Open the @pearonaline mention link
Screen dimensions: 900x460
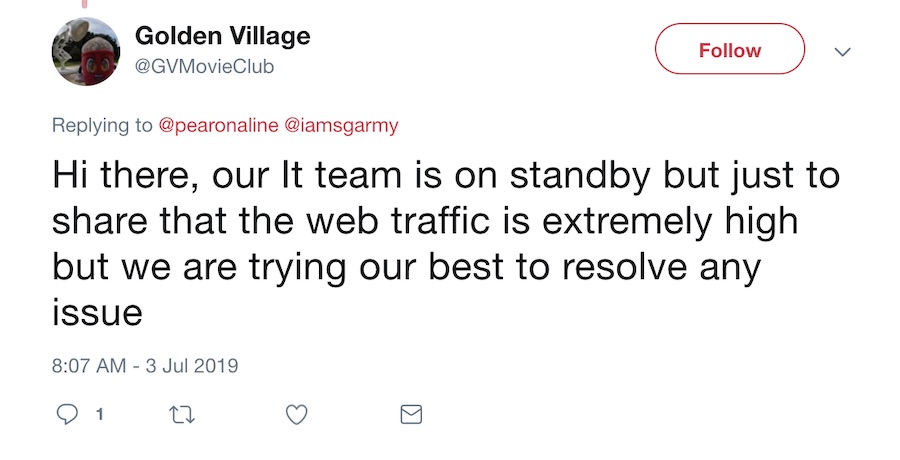pyautogui.click(x=219, y=126)
